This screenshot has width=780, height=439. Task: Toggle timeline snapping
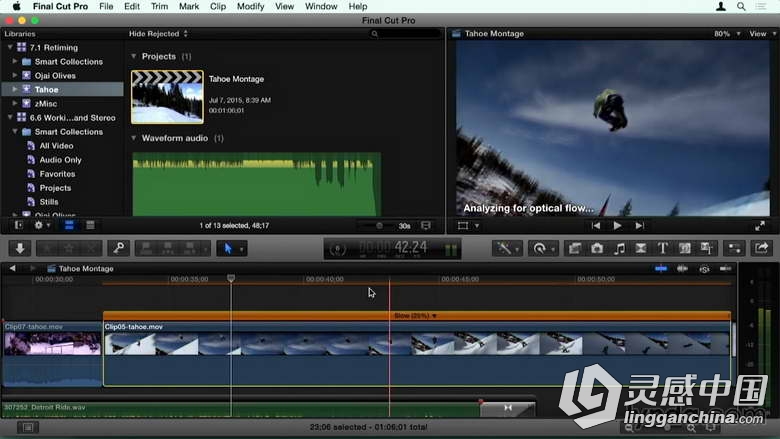725,268
